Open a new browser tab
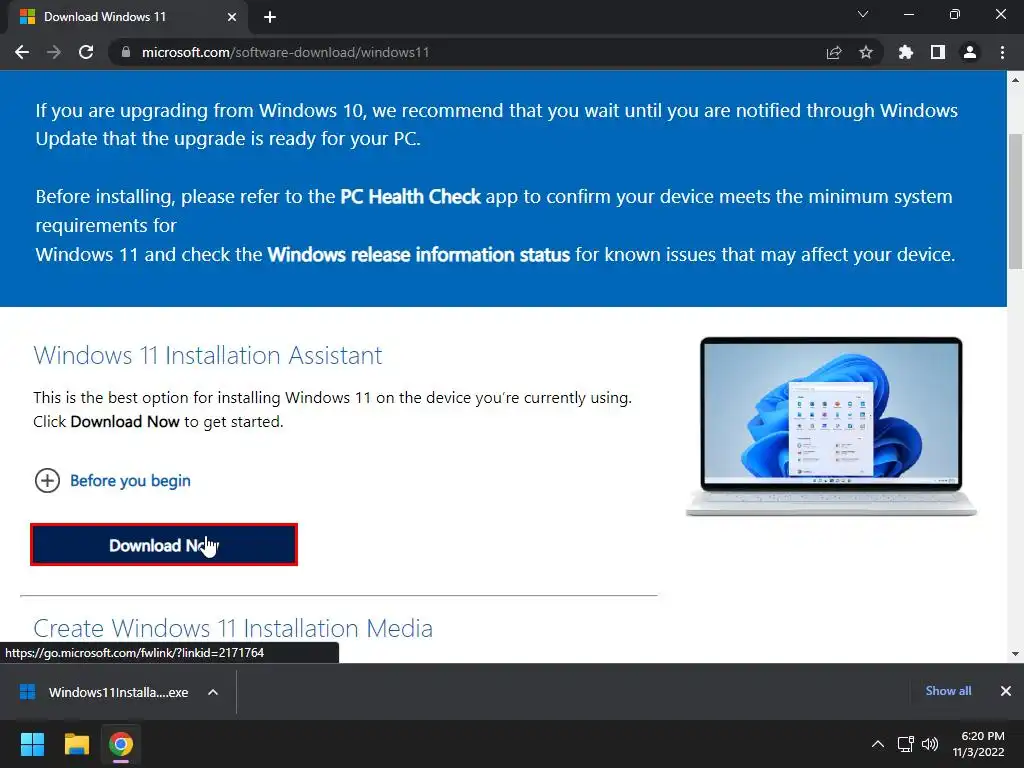 (x=270, y=17)
